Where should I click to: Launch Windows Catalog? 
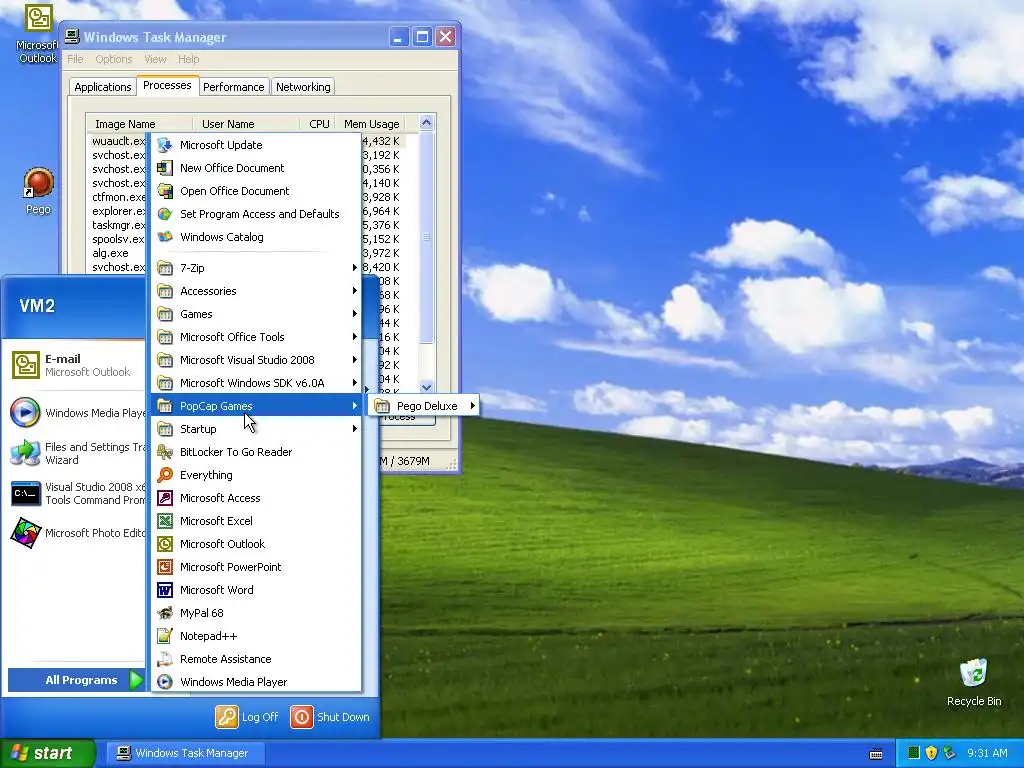tap(256, 237)
